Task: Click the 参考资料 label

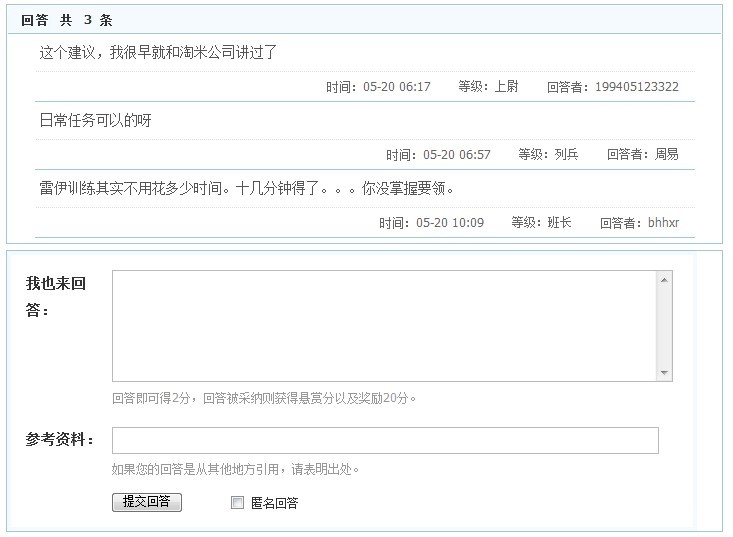Action: click(59, 439)
